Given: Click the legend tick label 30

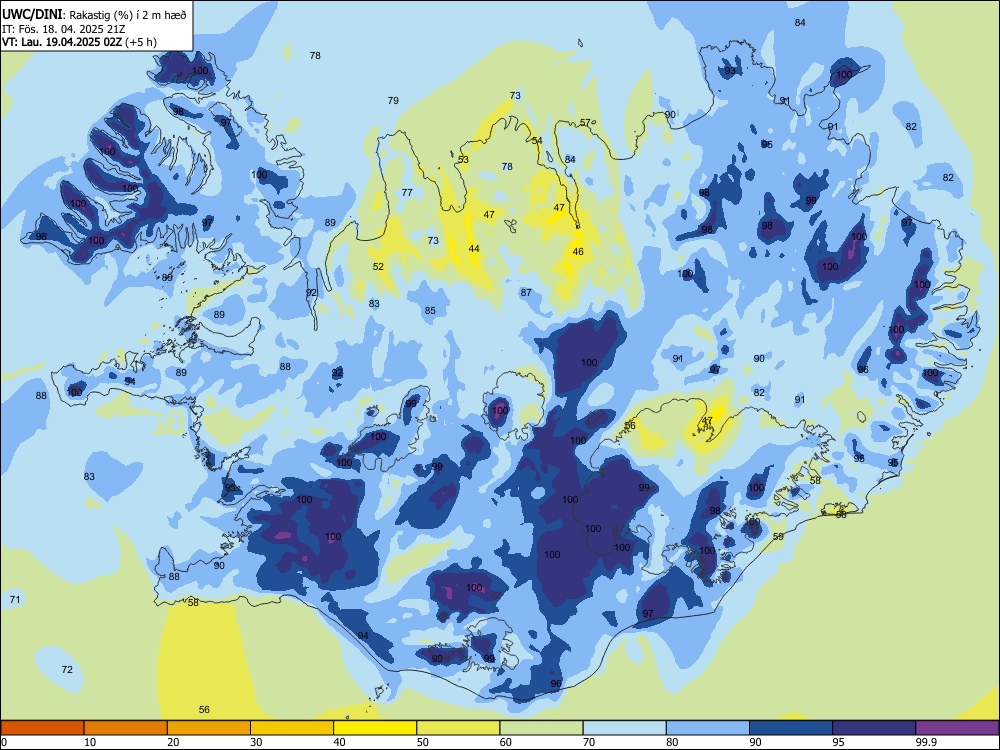Looking at the screenshot, I should pyautogui.click(x=256, y=742).
